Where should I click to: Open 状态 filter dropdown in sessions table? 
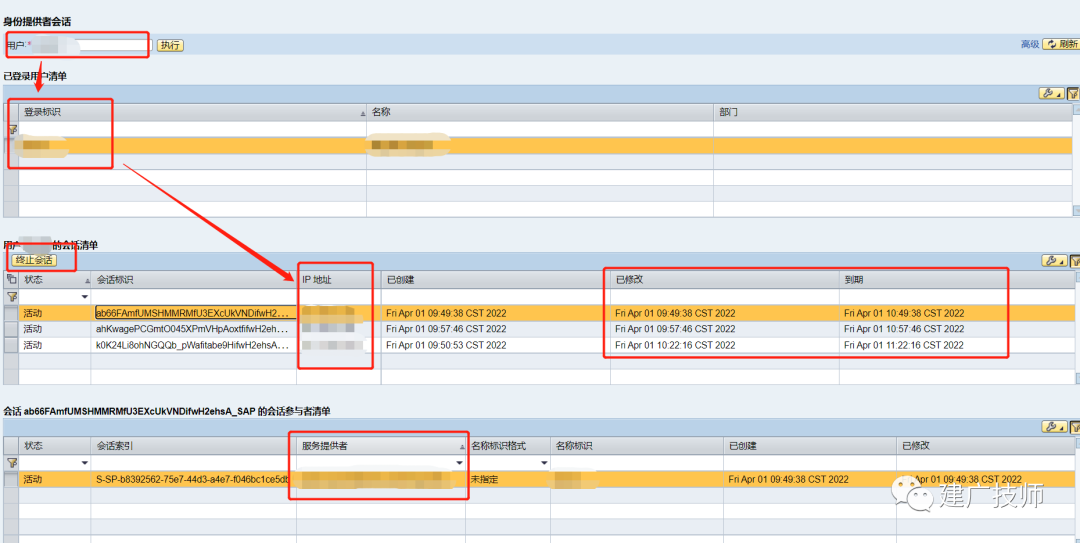(x=85, y=297)
